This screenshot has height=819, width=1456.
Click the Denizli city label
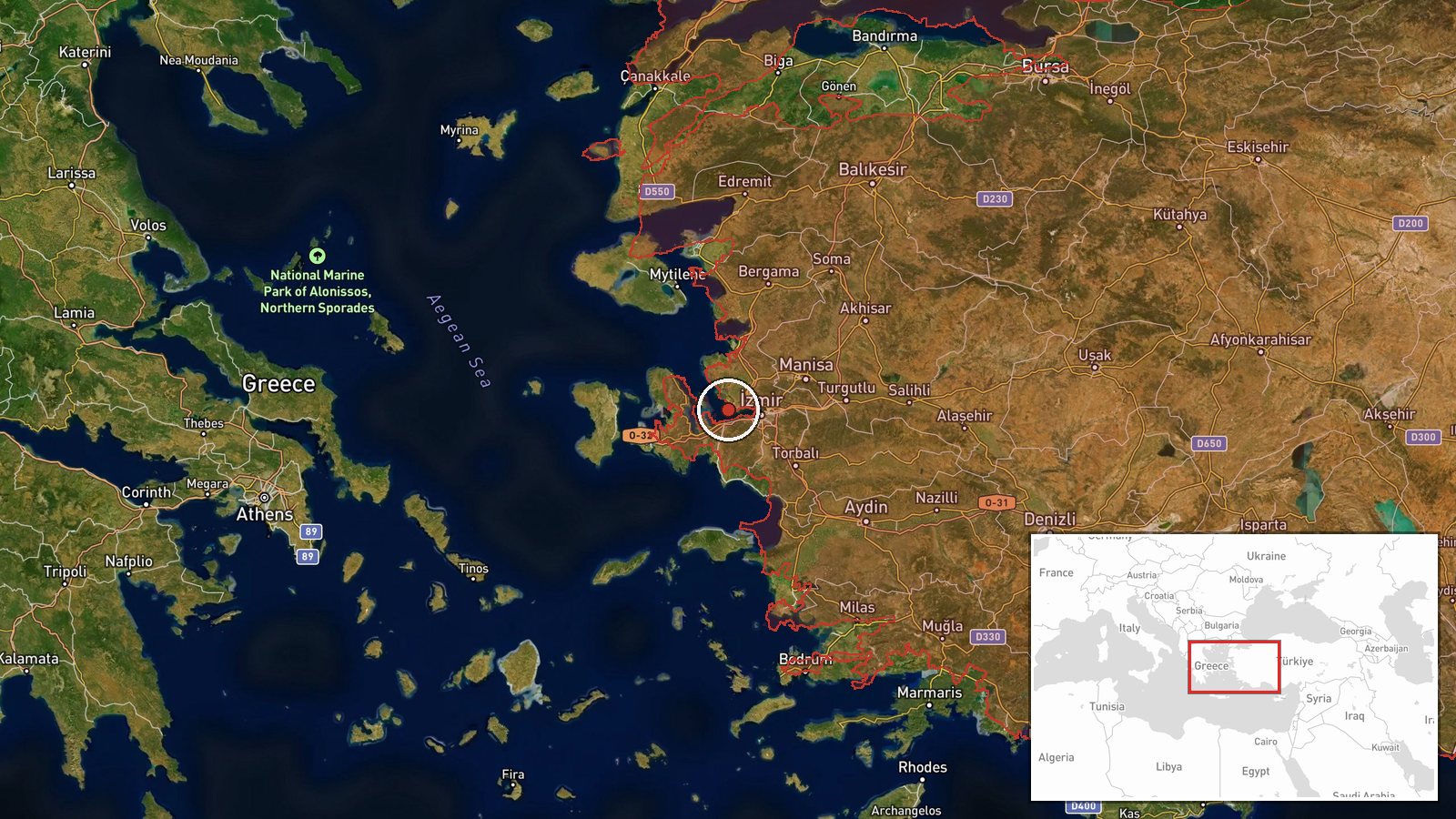pyautogui.click(x=1050, y=520)
